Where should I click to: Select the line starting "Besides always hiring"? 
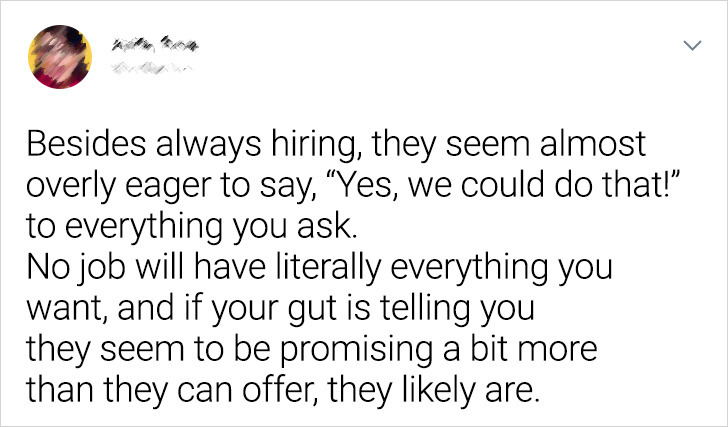(336, 144)
